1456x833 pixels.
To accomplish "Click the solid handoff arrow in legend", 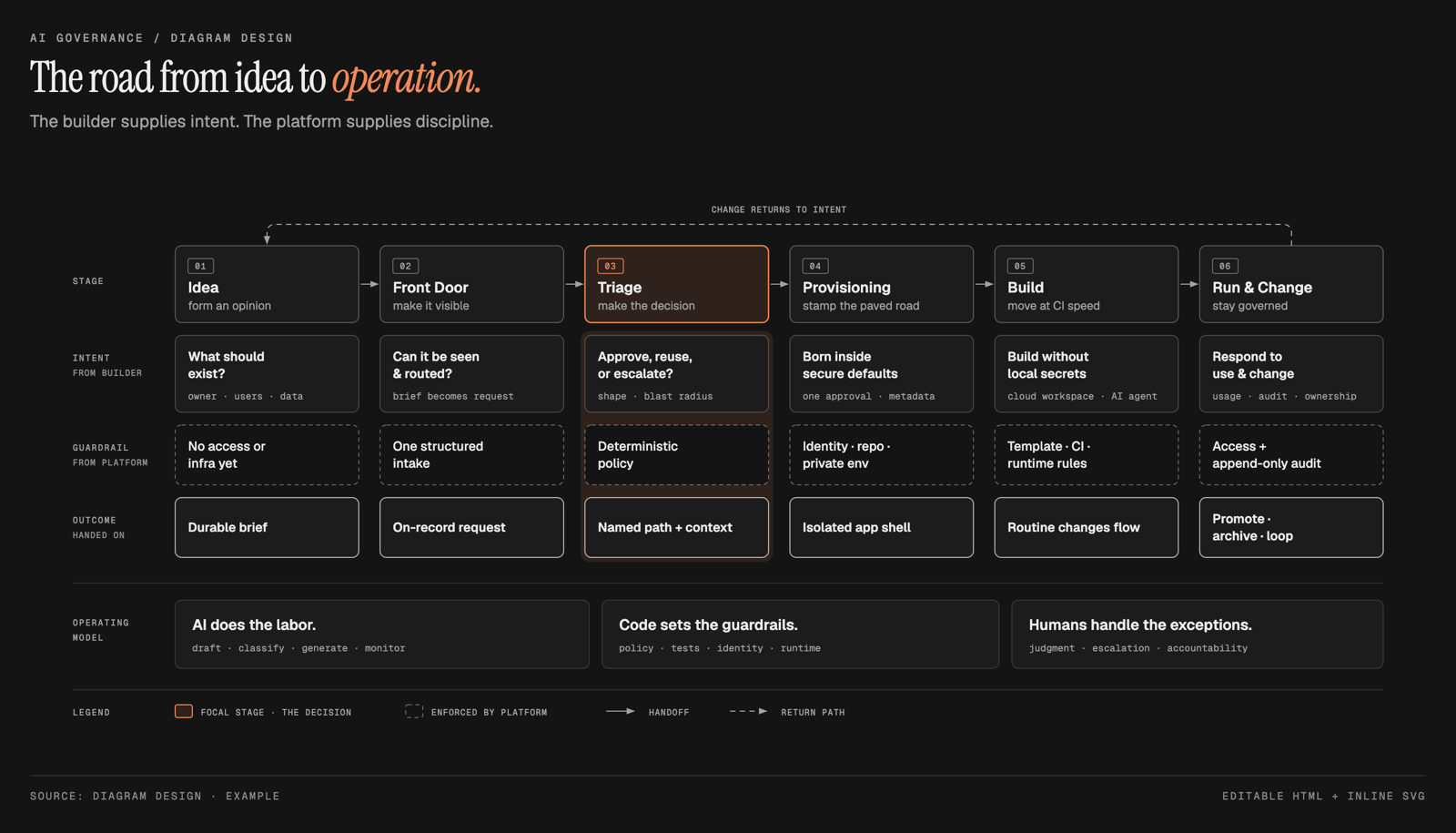I will tap(621, 711).
